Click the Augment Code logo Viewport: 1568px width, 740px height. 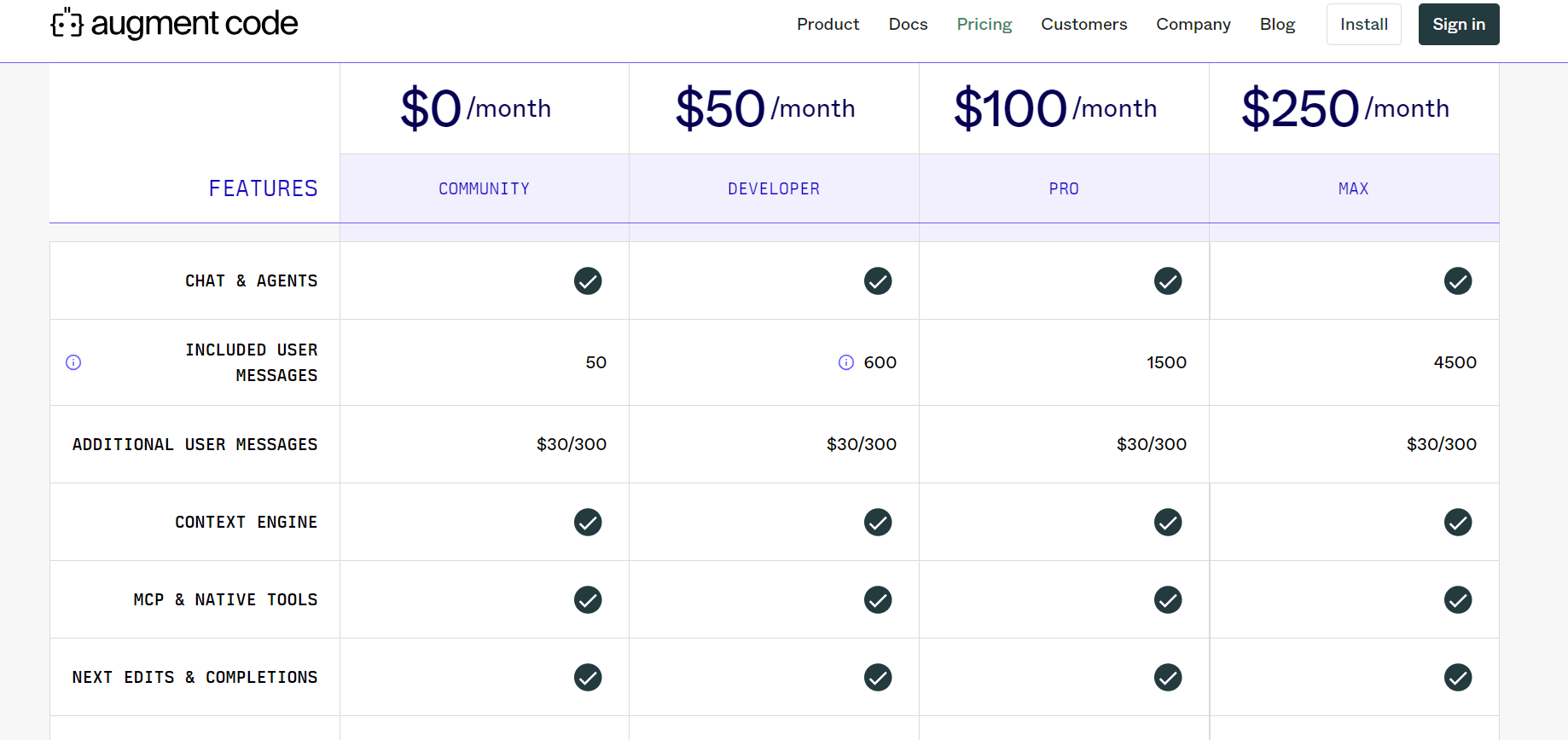coord(174,24)
